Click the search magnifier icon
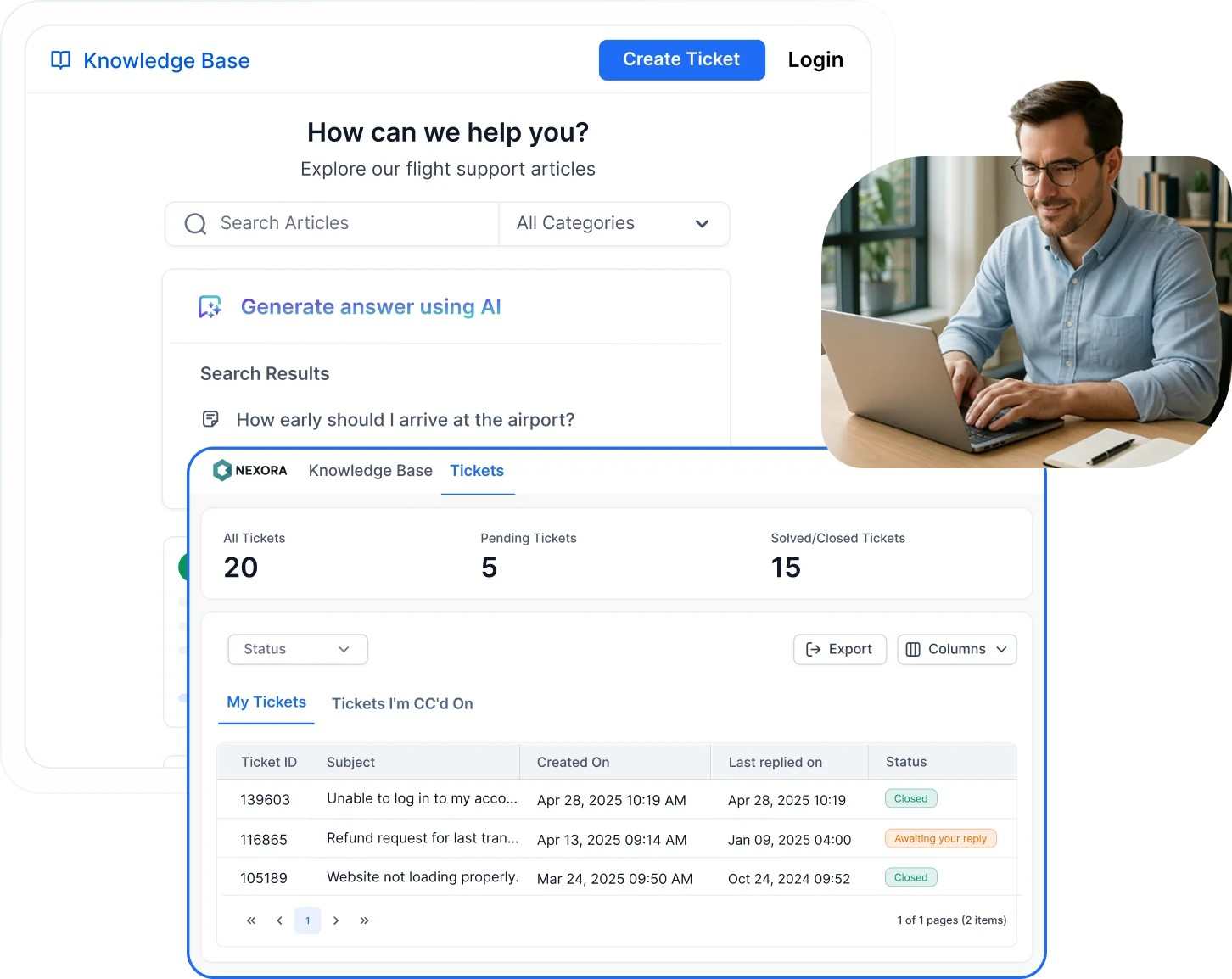This screenshot has height=979, width=1232. (195, 223)
